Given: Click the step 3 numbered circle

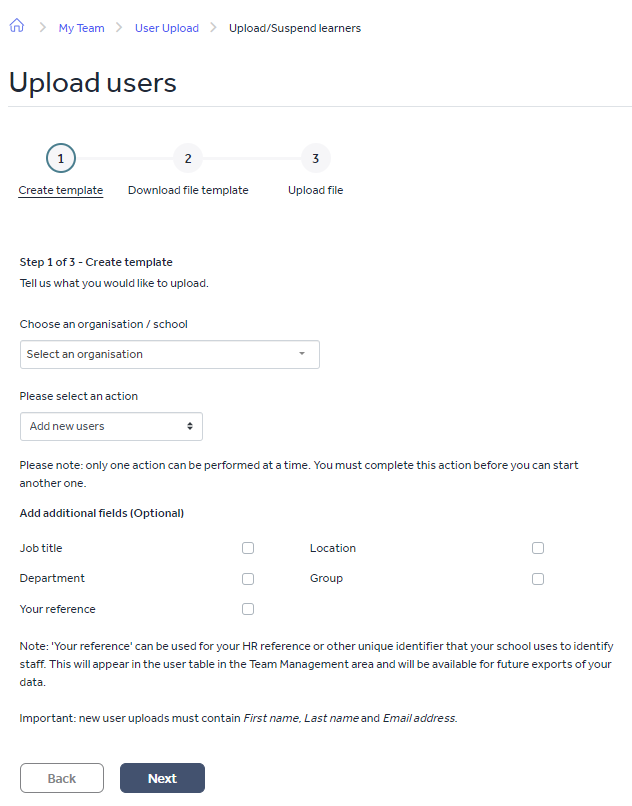Looking at the screenshot, I should (x=316, y=158).
